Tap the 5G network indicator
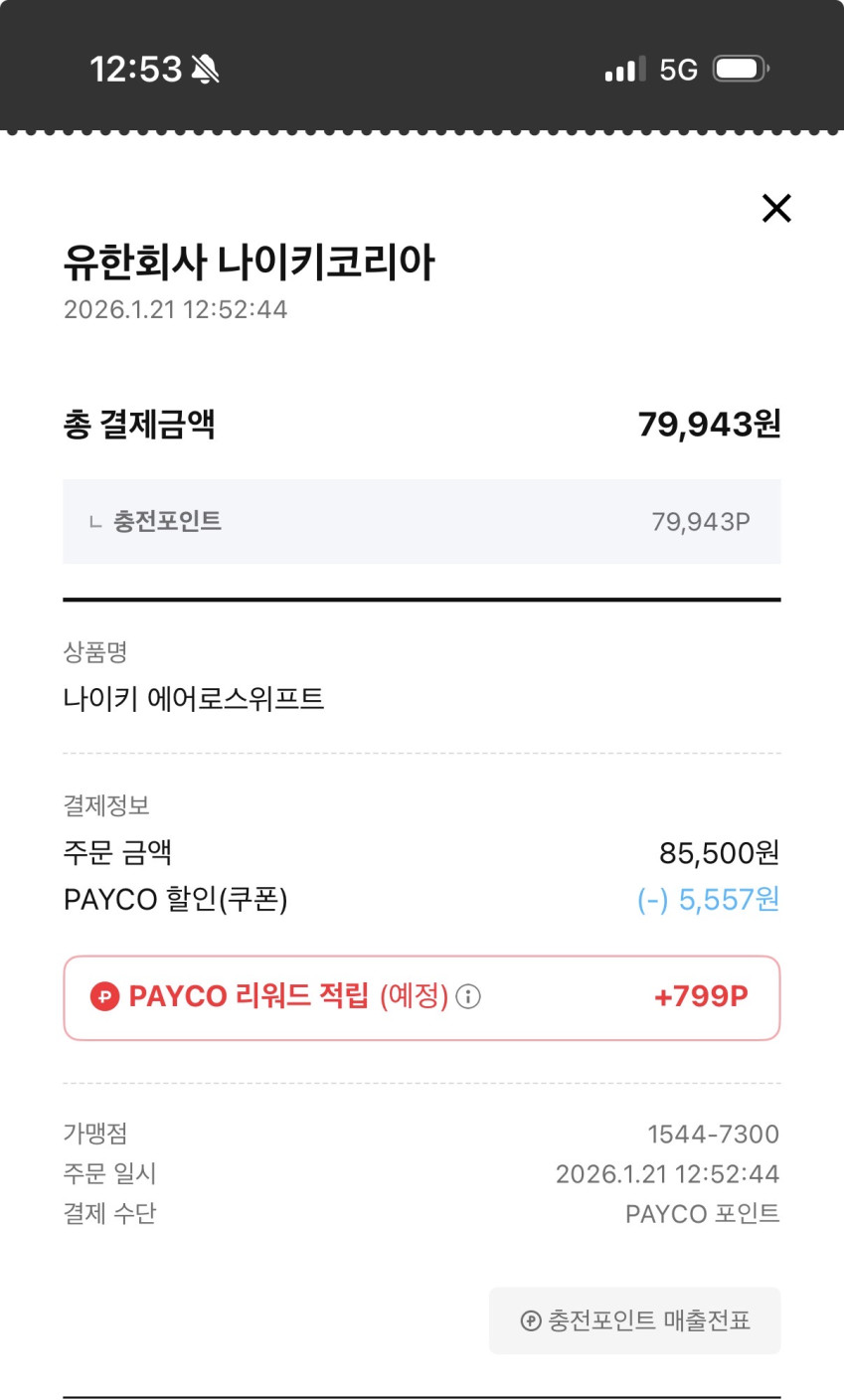 [x=679, y=70]
